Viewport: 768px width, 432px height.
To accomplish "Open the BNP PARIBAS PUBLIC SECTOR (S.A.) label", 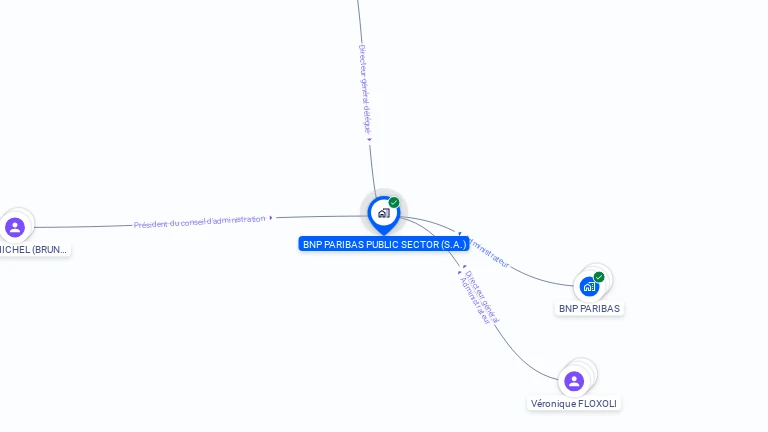I will click(384, 244).
